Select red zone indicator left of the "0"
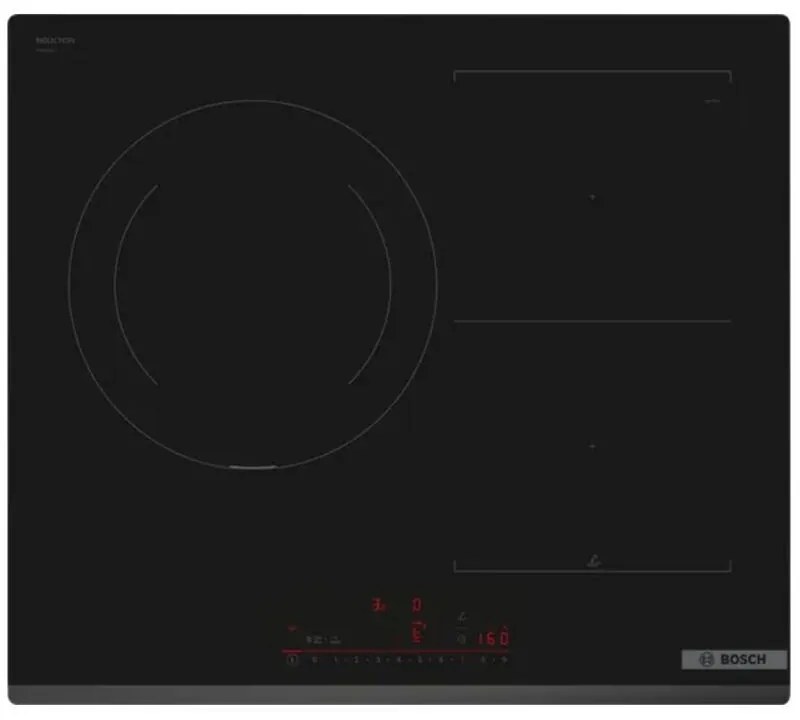The height and width of the screenshot is (720, 800). pyautogui.click(x=378, y=605)
